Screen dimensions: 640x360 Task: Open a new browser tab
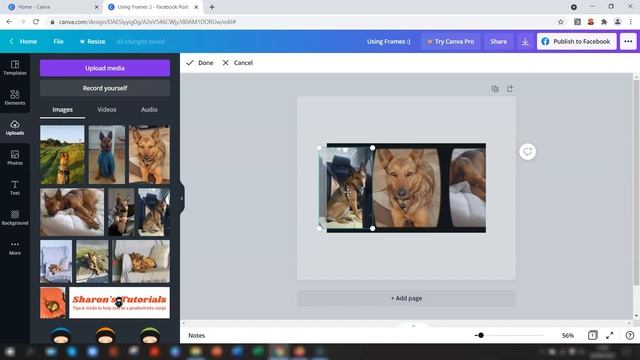(x=212, y=7)
